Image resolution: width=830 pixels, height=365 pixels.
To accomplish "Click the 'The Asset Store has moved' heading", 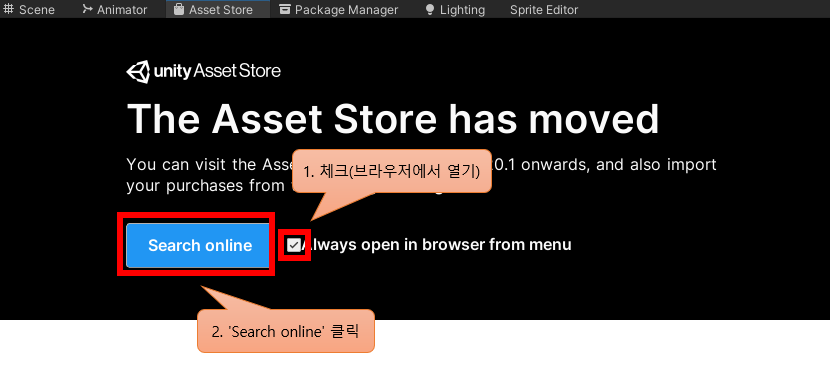I will coord(393,118).
